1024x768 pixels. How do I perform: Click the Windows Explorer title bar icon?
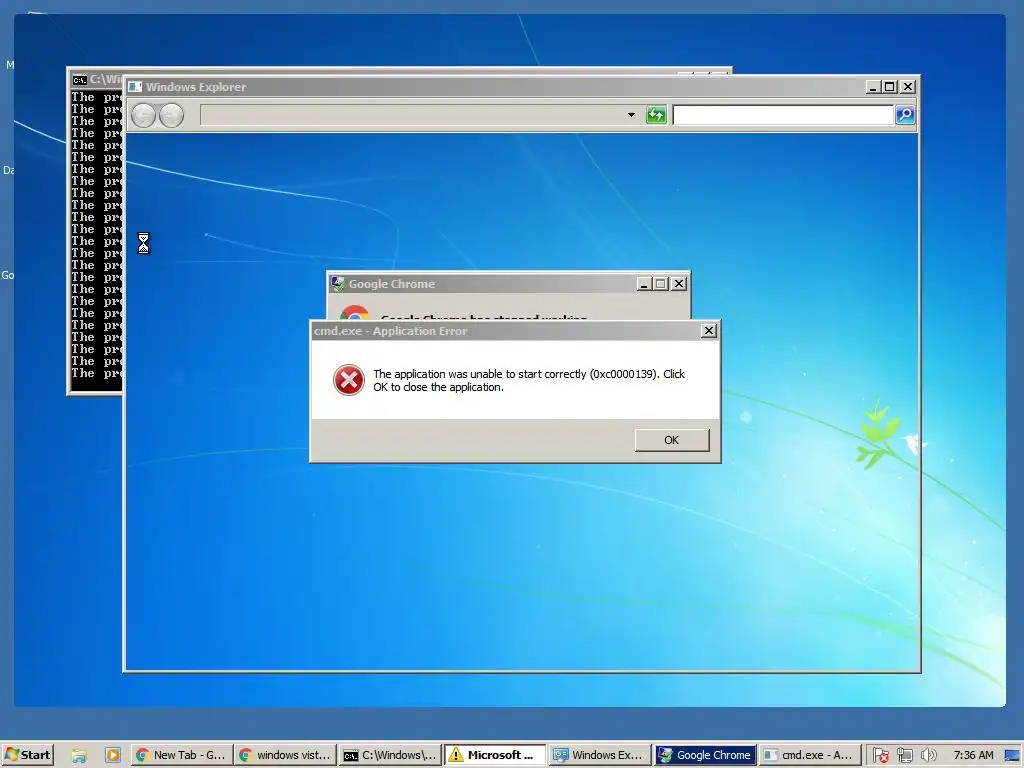(x=135, y=87)
